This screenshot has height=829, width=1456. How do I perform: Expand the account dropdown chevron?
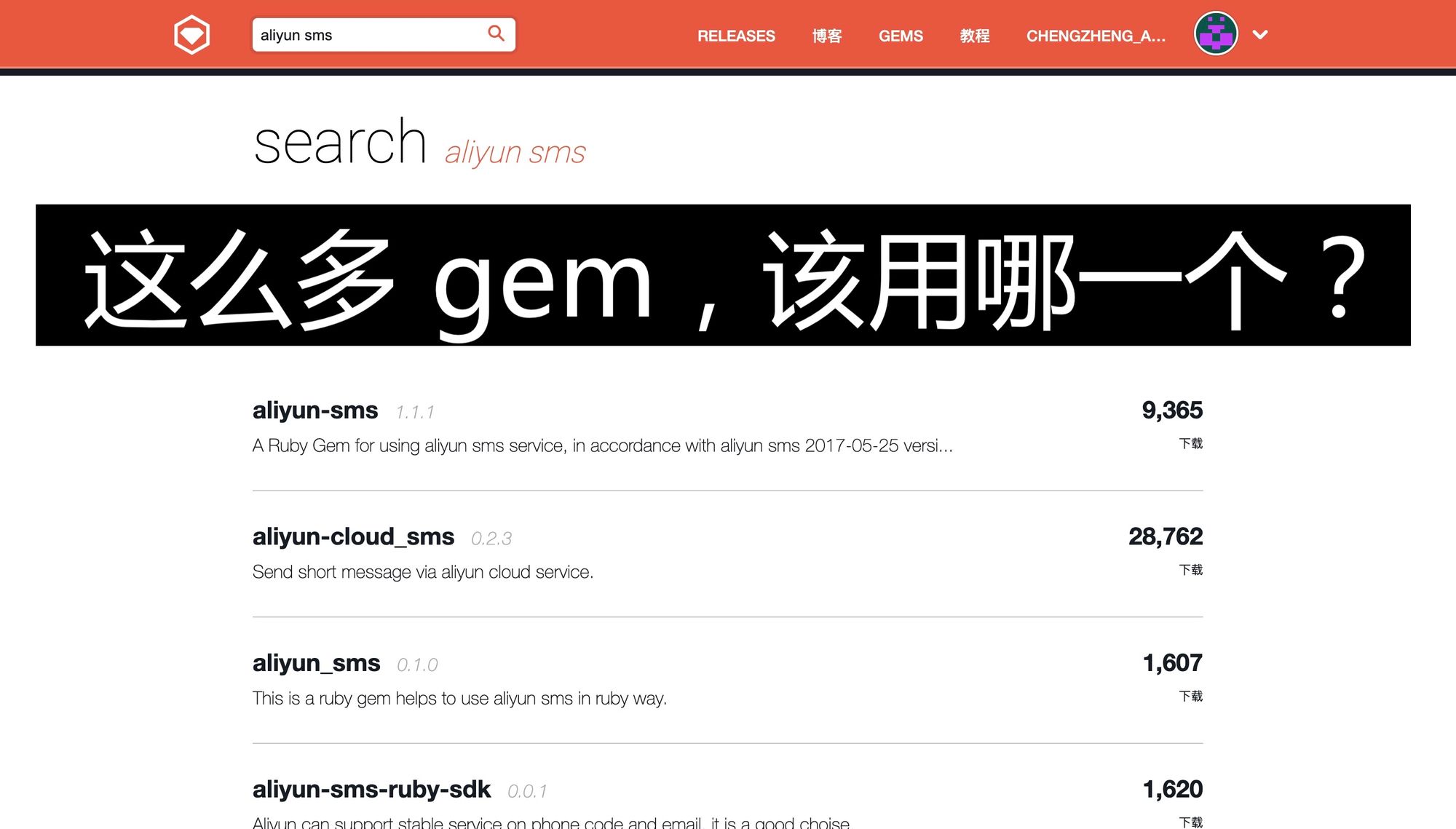click(x=1260, y=34)
